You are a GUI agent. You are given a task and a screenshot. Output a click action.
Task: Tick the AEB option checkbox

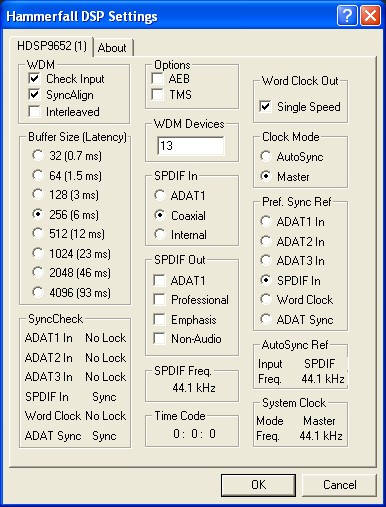point(157,78)
